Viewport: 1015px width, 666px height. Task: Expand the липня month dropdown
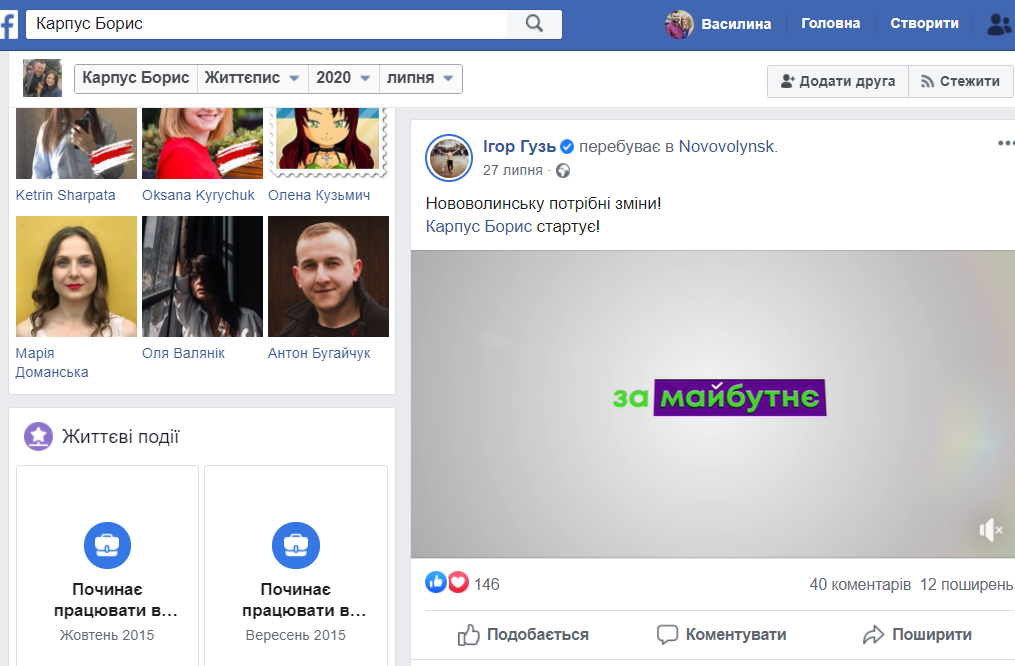click(x=420, y=78)
